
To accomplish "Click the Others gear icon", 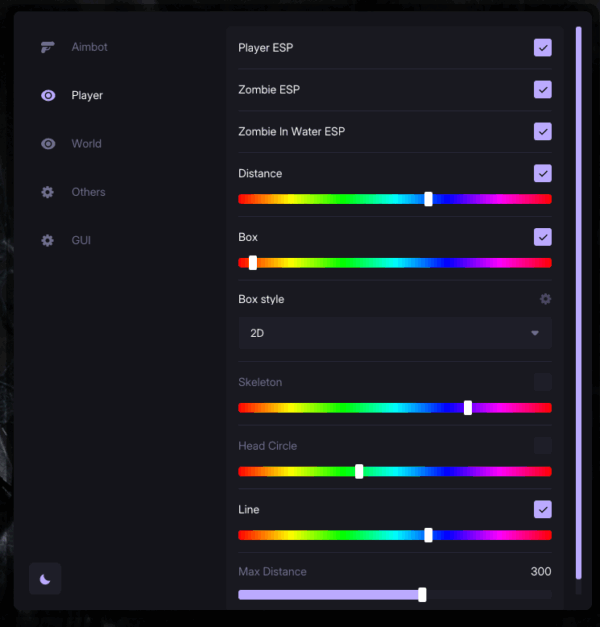I will 48,192.
